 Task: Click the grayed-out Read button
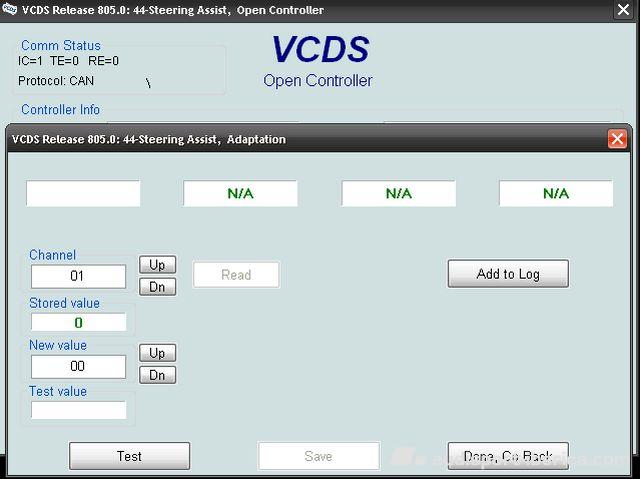coord(236,275)
